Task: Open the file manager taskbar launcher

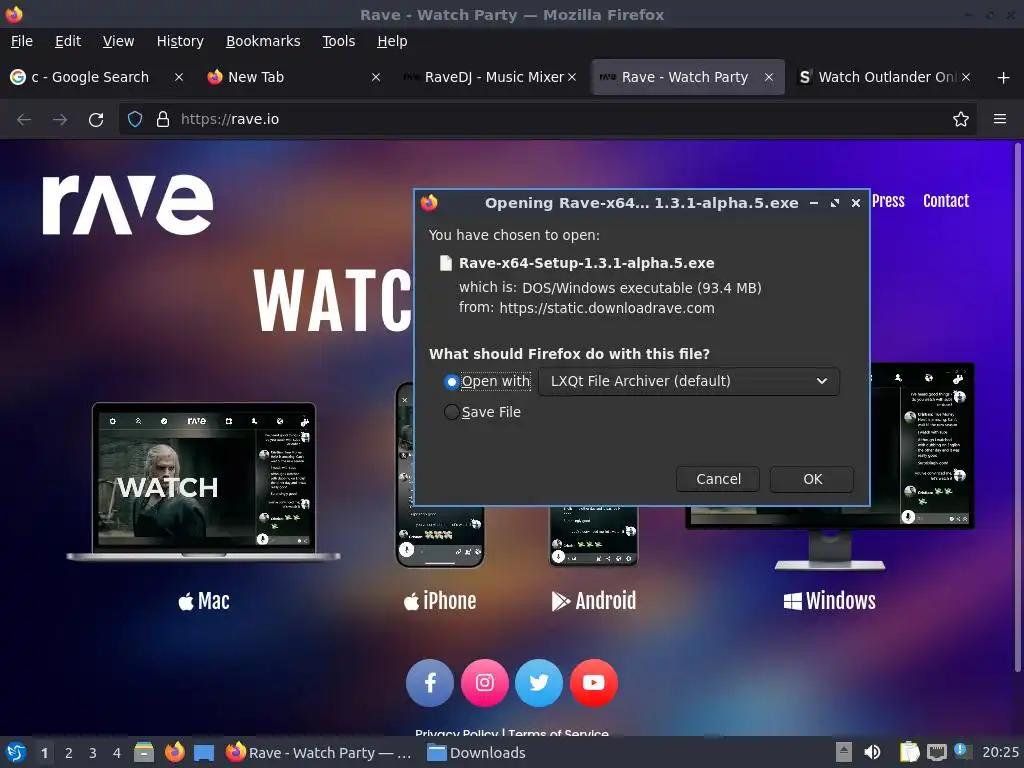Action: click(x=144, y=752)
